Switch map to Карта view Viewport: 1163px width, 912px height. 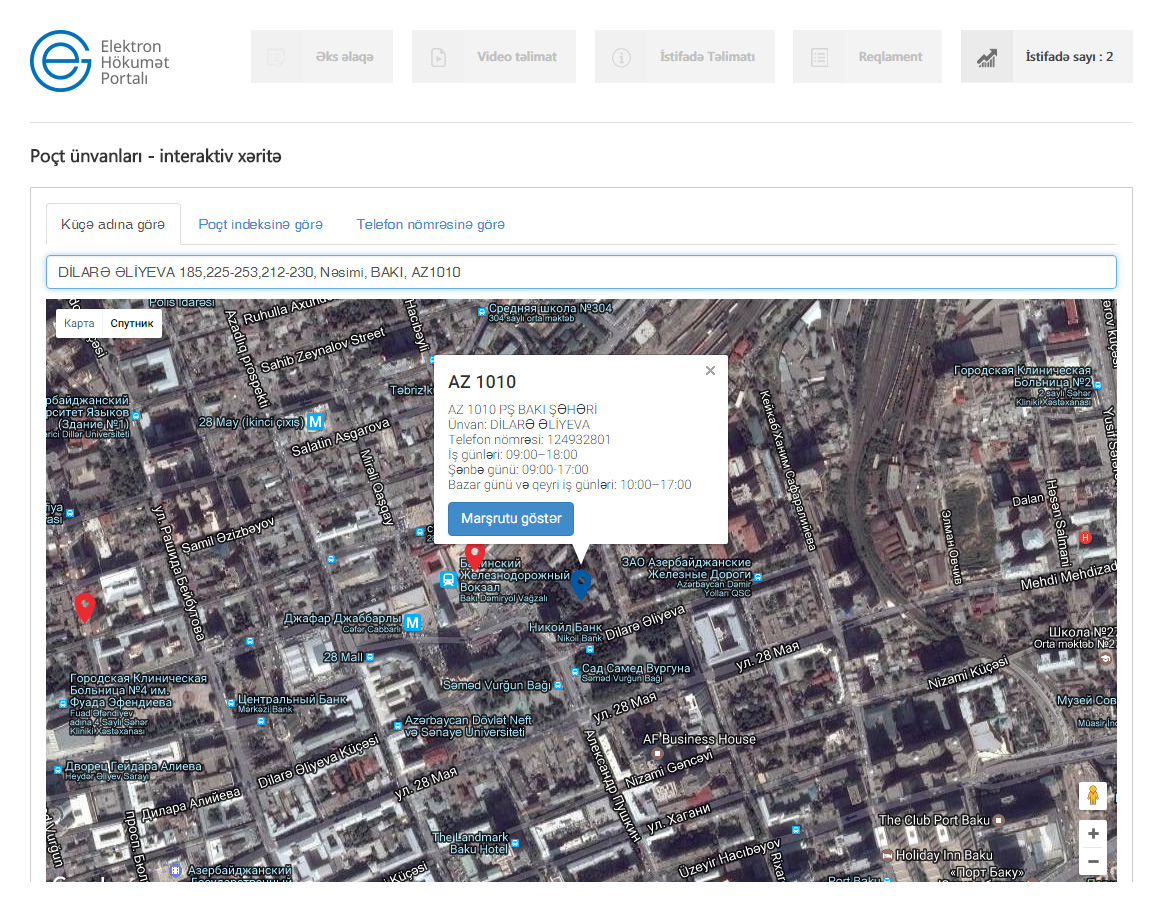(x=79, y=323)
